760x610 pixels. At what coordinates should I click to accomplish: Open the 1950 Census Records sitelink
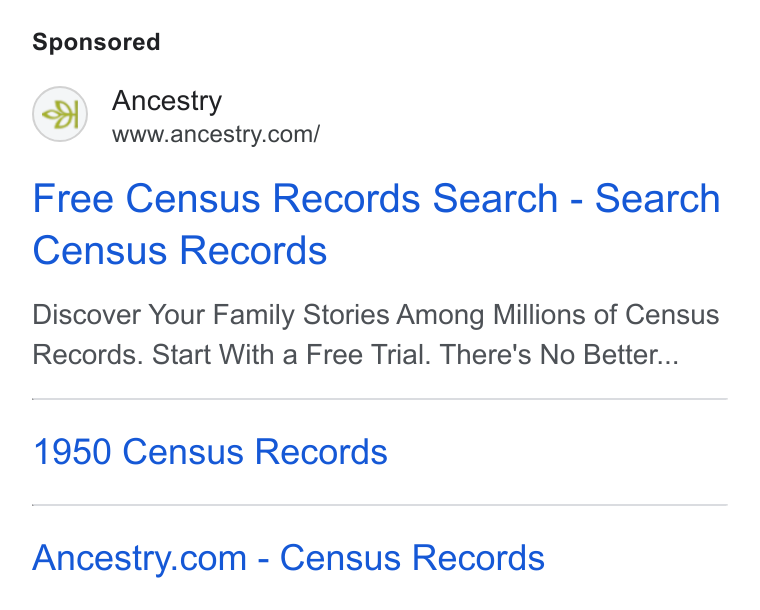click(x=210, y=452)
